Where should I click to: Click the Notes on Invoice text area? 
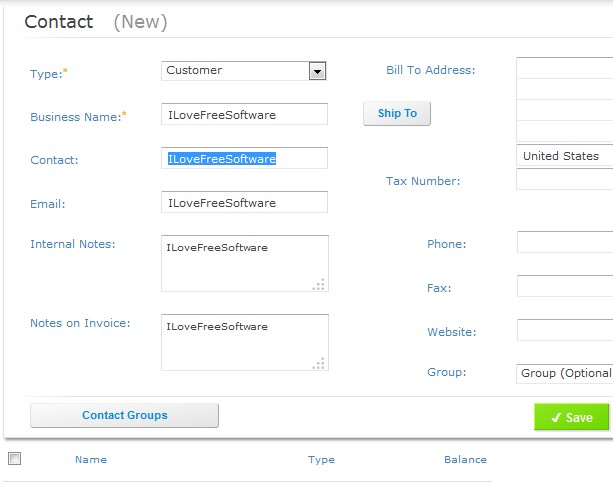point(245,343)
